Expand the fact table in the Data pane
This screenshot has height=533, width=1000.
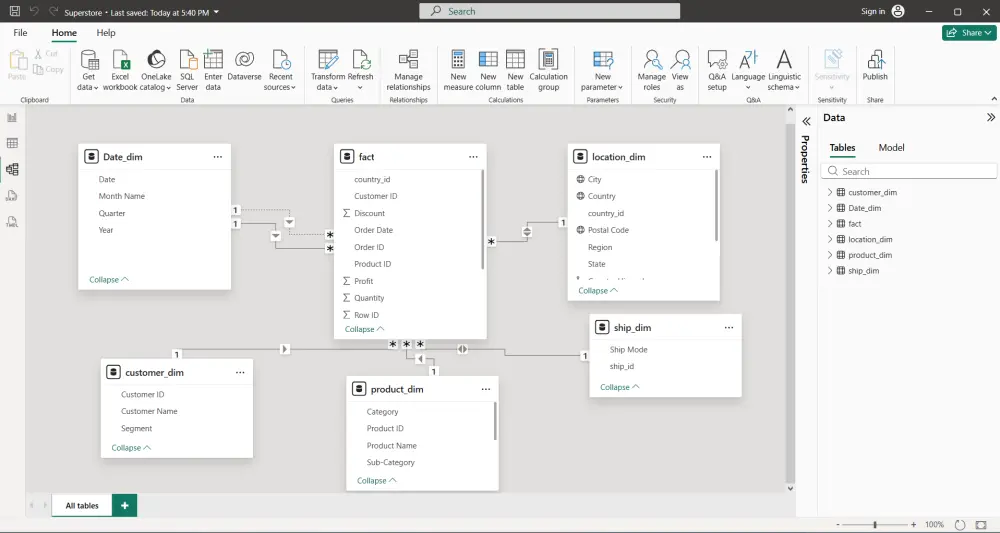click(830, 223)
